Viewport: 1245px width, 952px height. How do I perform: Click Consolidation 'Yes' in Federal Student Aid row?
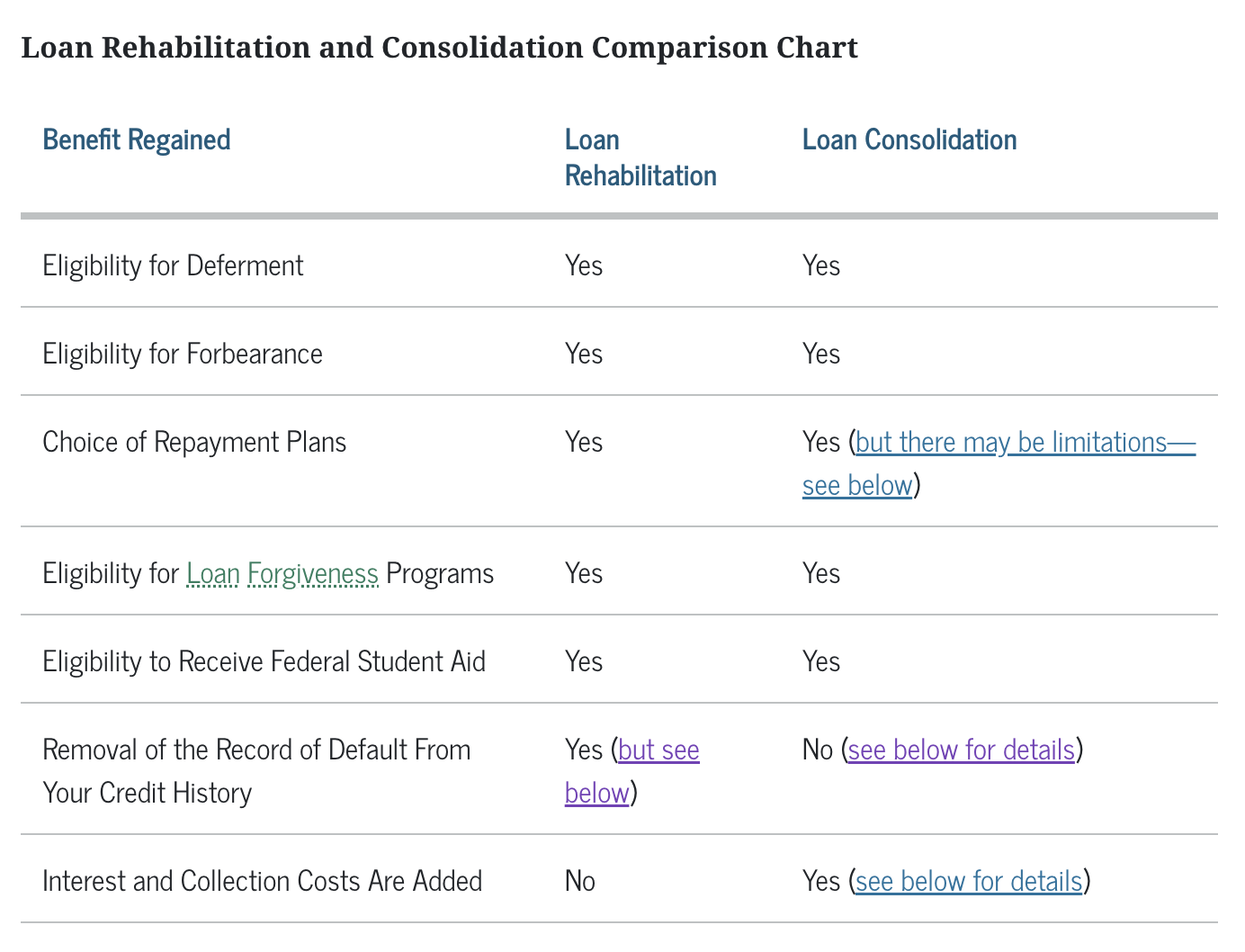820,662
